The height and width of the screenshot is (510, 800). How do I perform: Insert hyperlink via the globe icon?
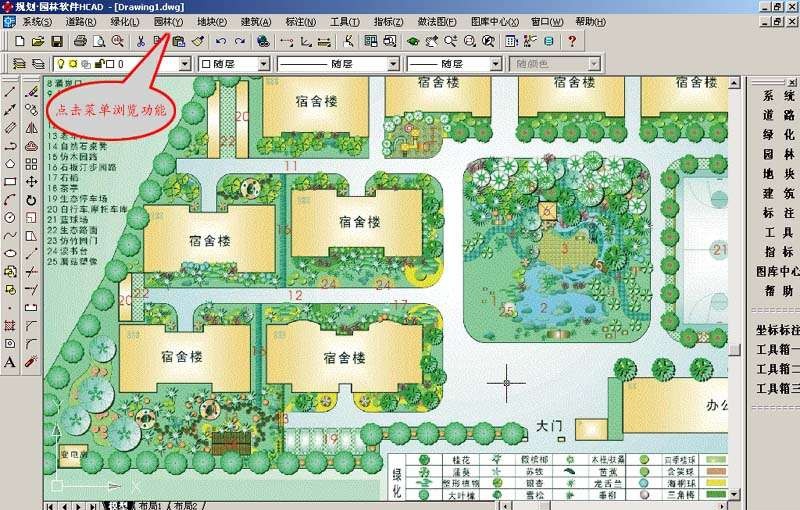tap(263, 41)
